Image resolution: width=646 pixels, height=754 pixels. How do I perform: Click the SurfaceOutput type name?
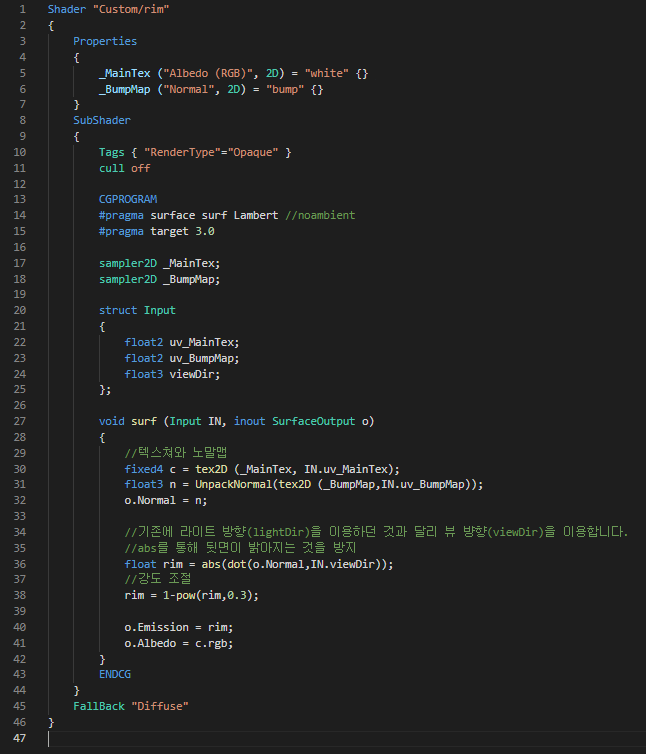tap(314, 421)
